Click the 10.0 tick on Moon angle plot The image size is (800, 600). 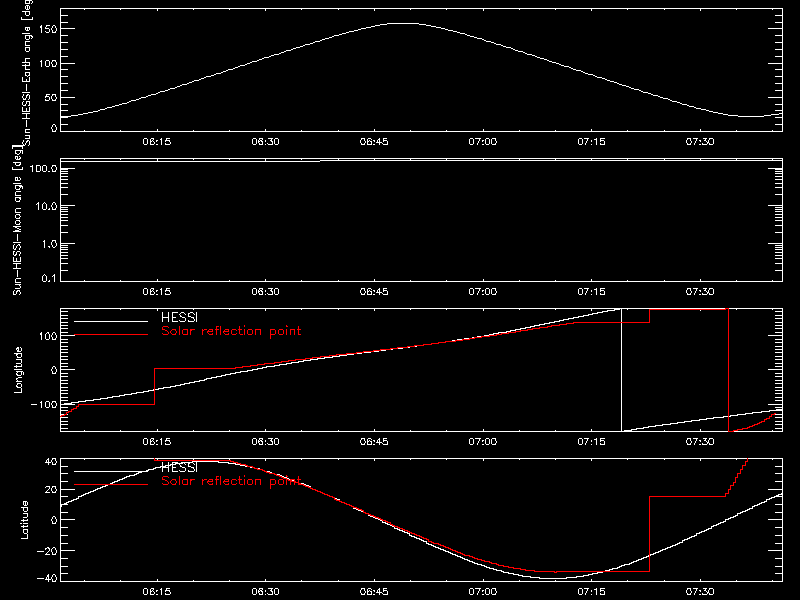(x=46, y=206)
